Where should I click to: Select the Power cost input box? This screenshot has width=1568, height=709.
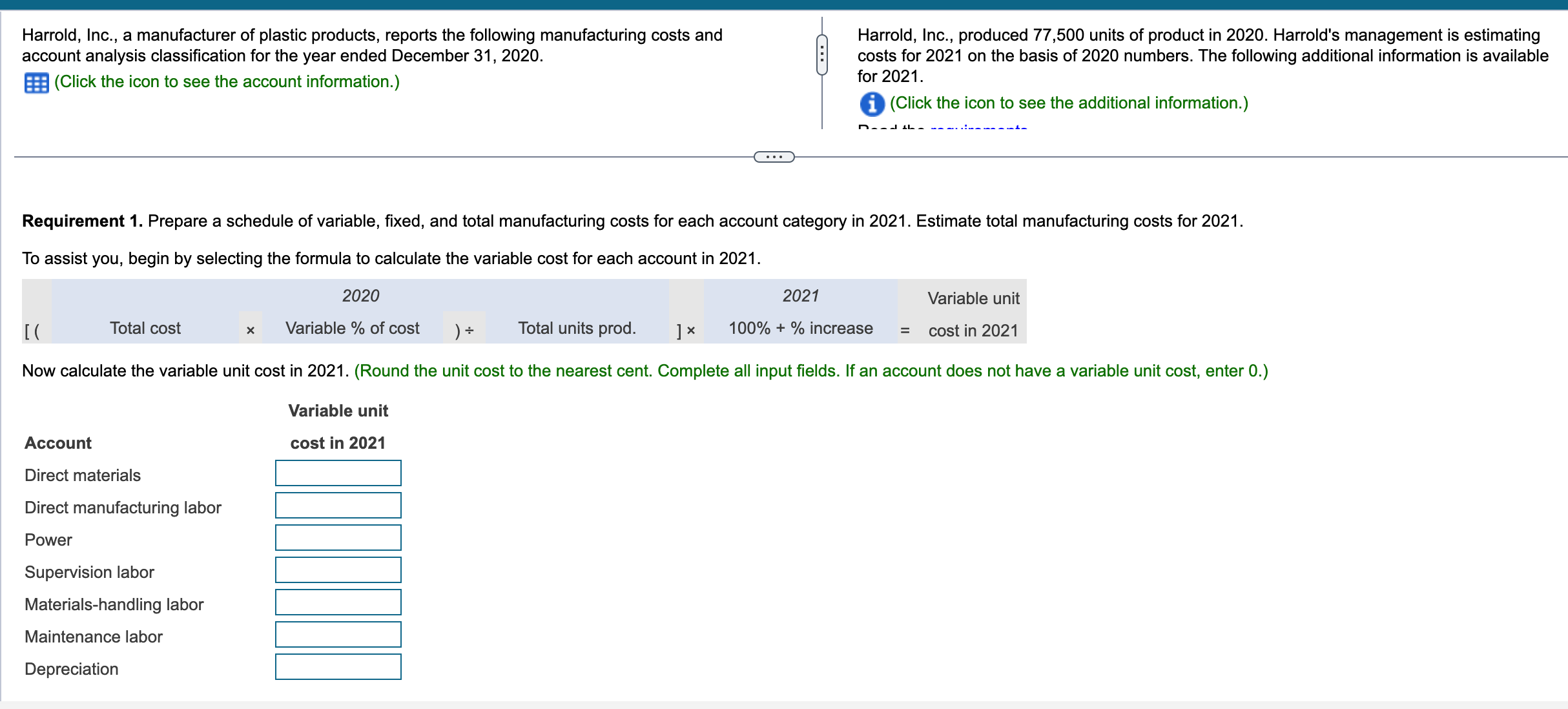[338, 537]
